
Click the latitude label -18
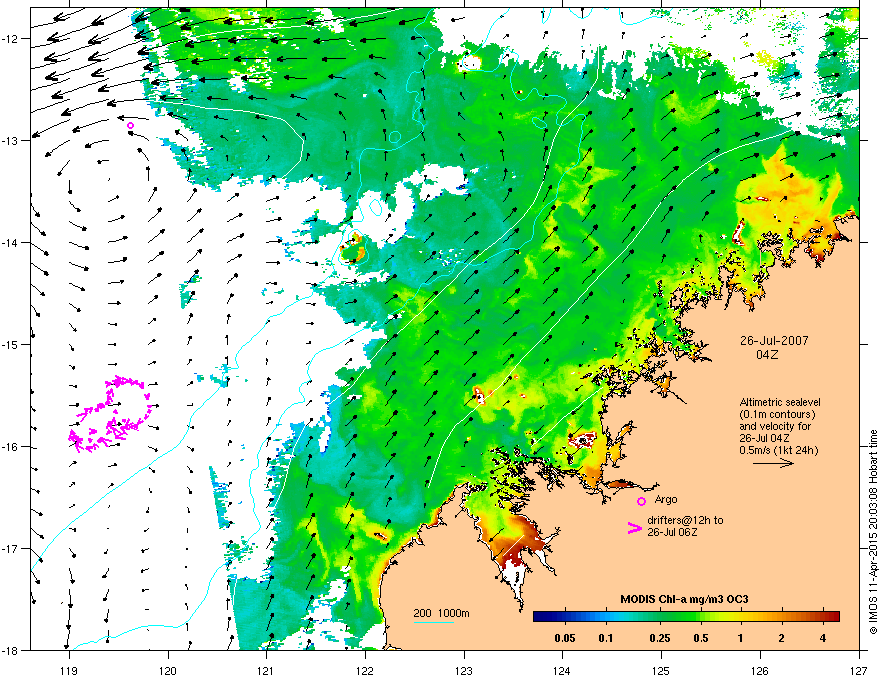(x=10, y=651)
